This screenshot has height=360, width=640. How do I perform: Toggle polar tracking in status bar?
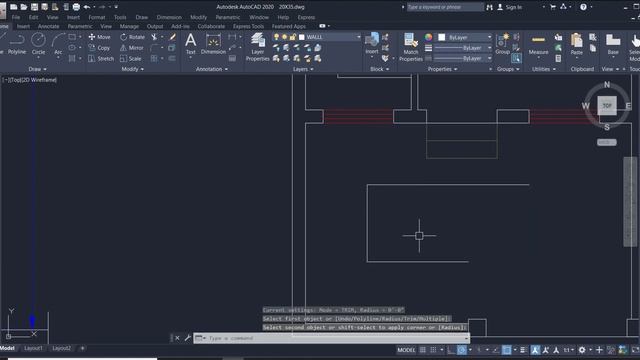462,350
